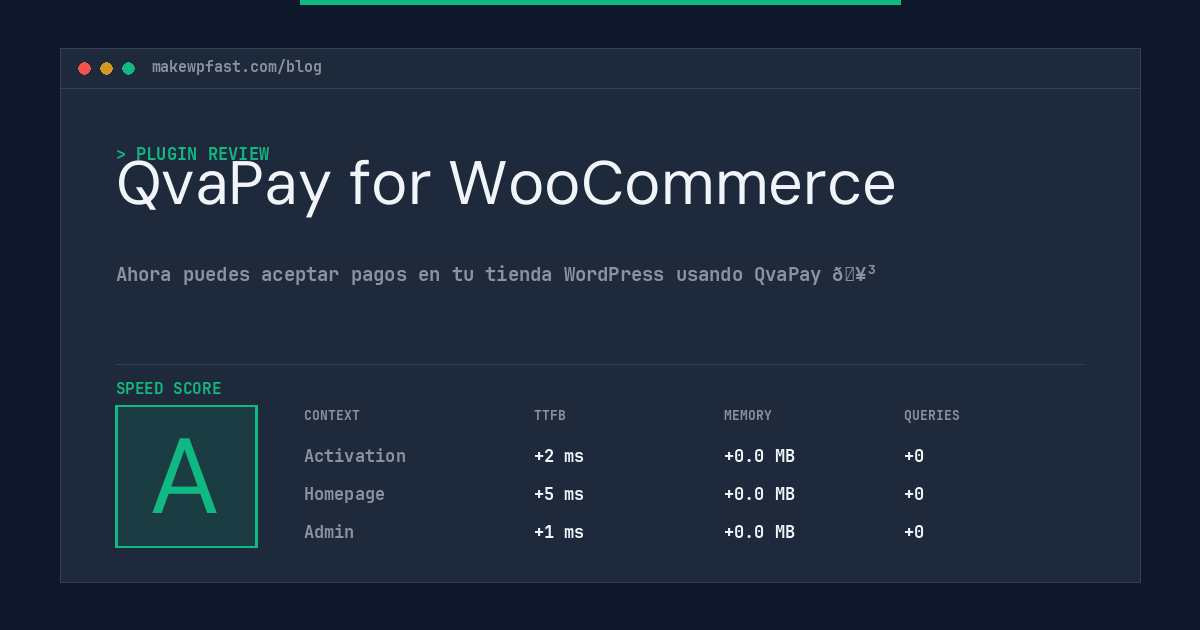Click the yellow minimize dot
Image resolution: width=1200 pixels, height=630 pixels.
click(x=106, y=68)
